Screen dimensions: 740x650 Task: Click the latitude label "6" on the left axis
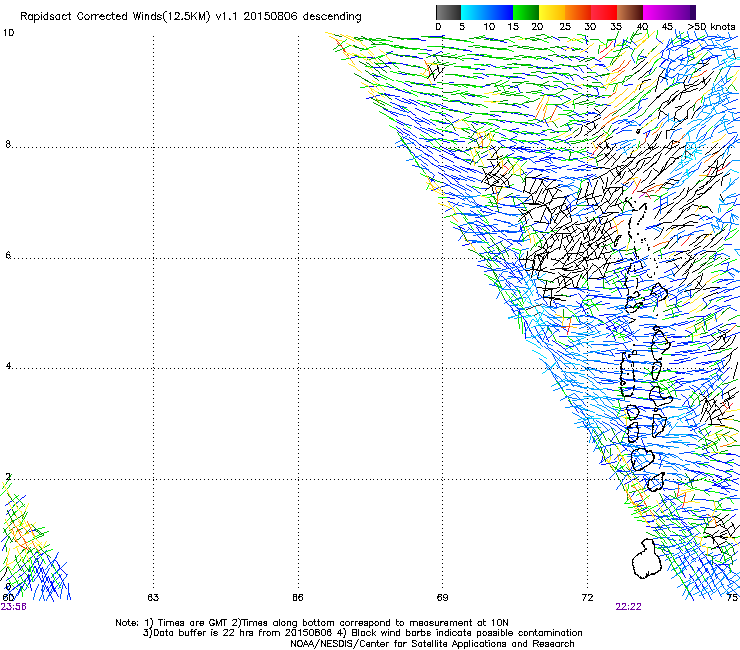(x=8, y=255)
